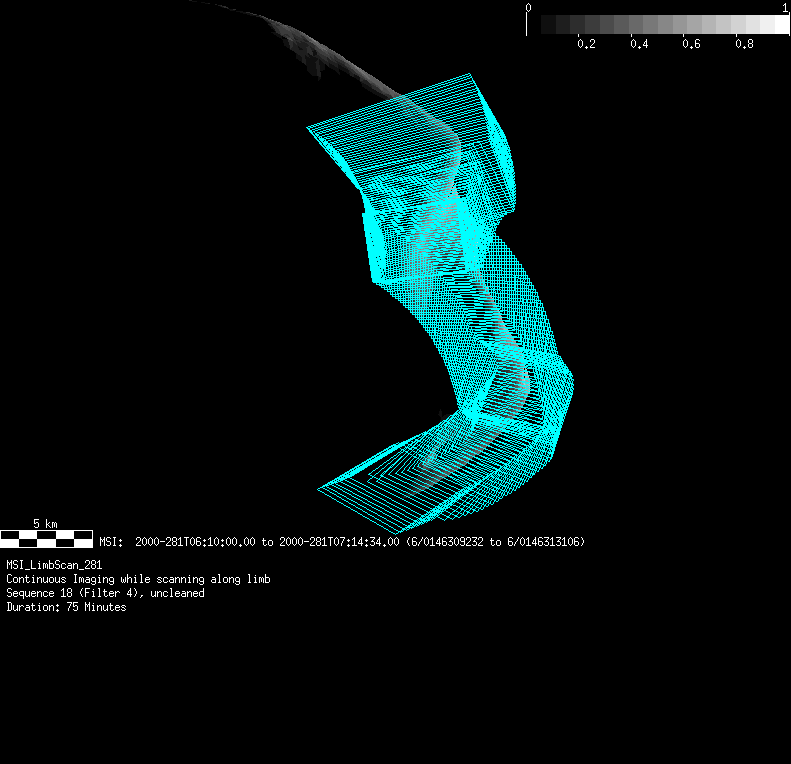Select 'Continuous Imaging while scanning along limb' text
This screenshot has height=764, width=791.
138,579
